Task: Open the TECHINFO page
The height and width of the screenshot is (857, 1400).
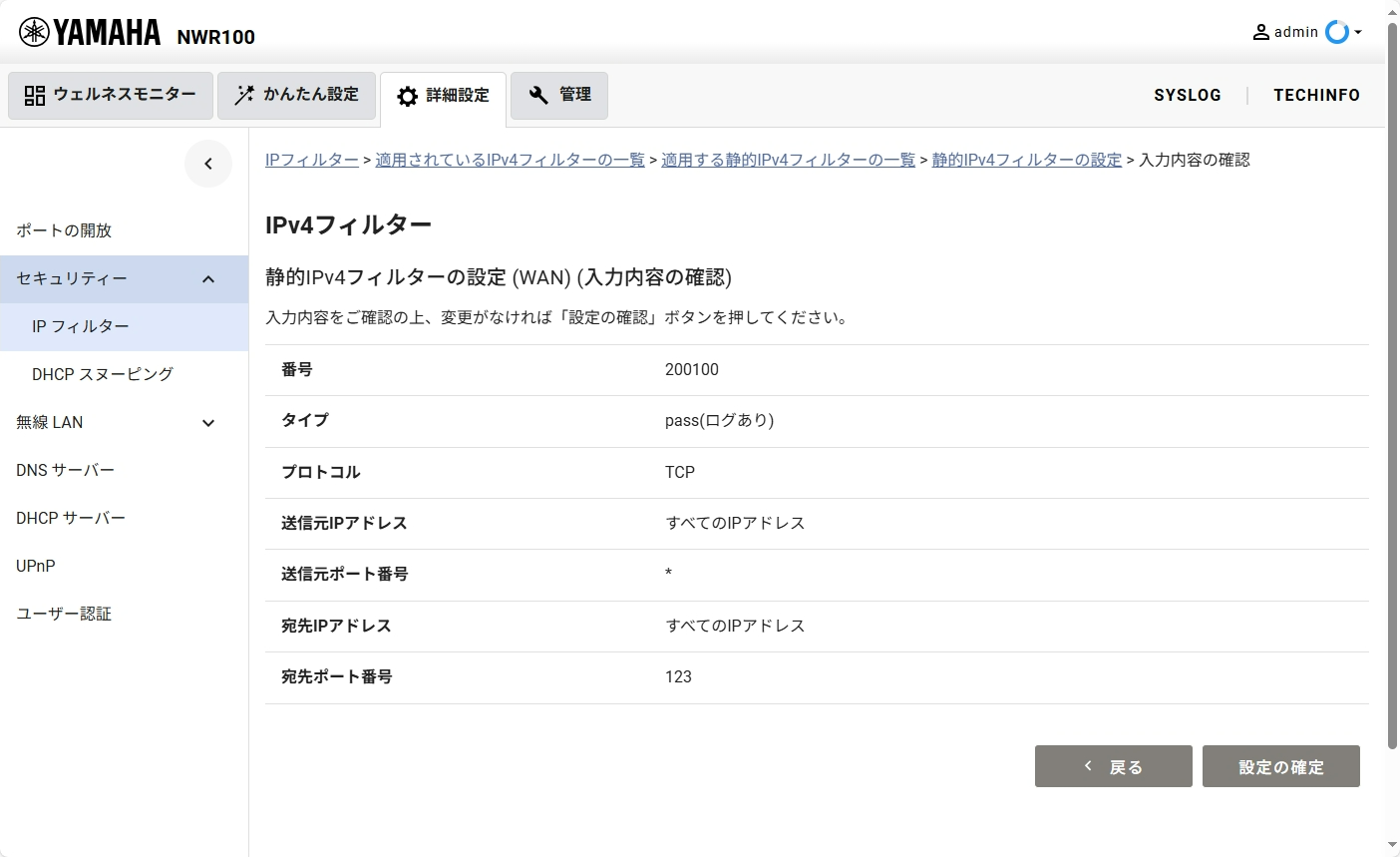Action: (1316, 95)
